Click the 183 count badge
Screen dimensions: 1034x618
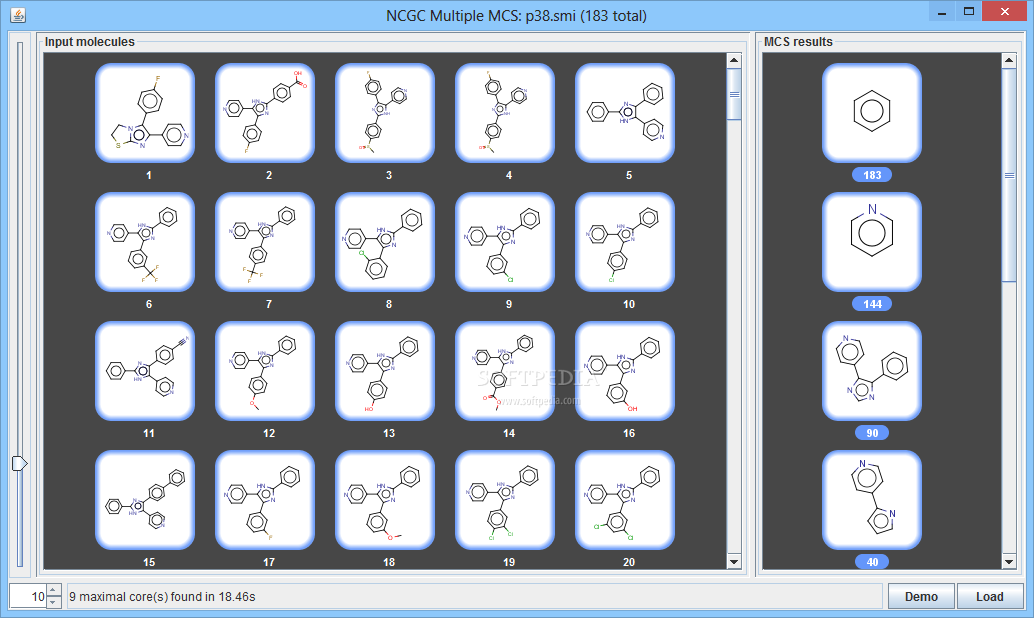[x=872, y=175]
